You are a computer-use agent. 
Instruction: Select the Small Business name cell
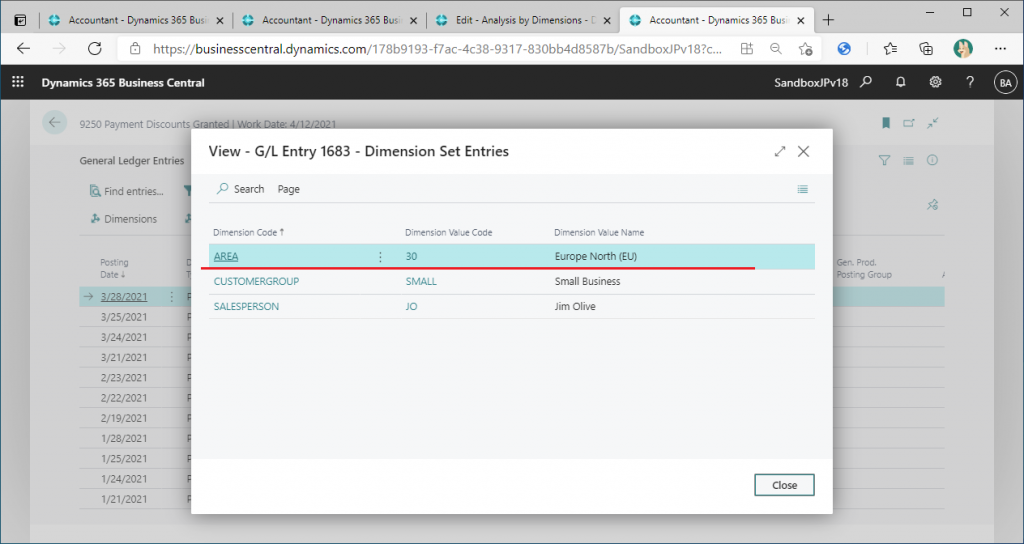pos(588,281)
